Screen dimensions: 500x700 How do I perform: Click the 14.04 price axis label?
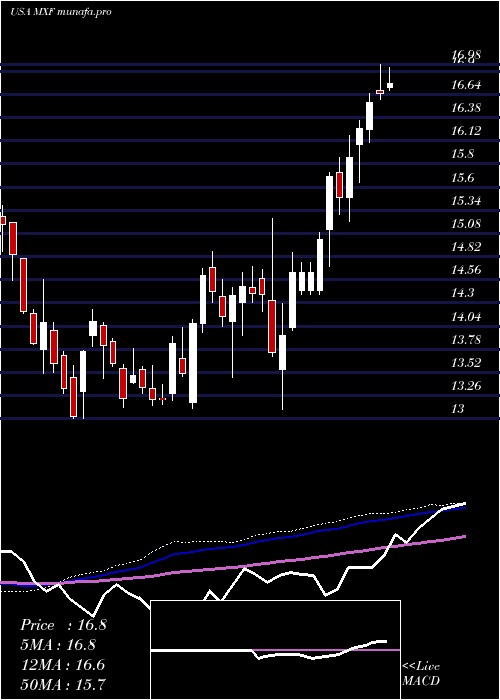[466, 317]
